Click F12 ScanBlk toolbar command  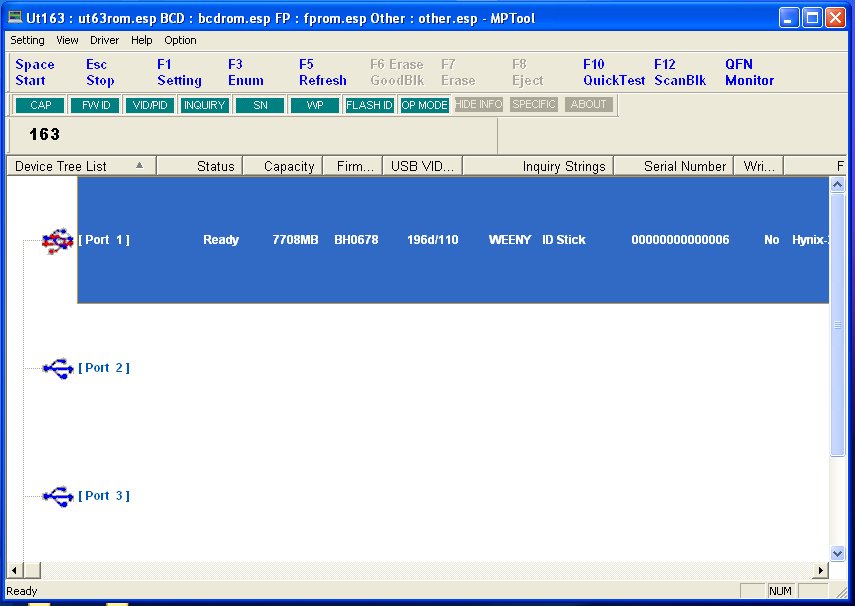coord(680,72)
